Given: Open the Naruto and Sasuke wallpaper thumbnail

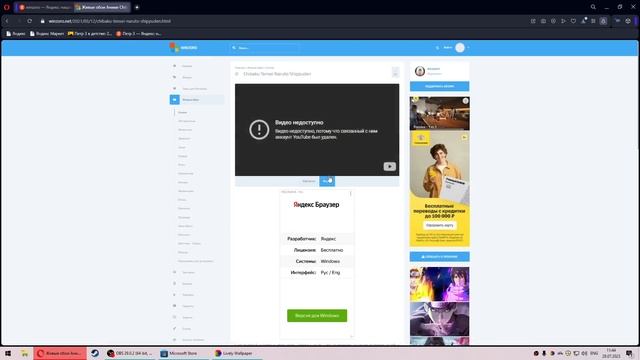Looking at the screenshot, I should (x=440, y=284).
